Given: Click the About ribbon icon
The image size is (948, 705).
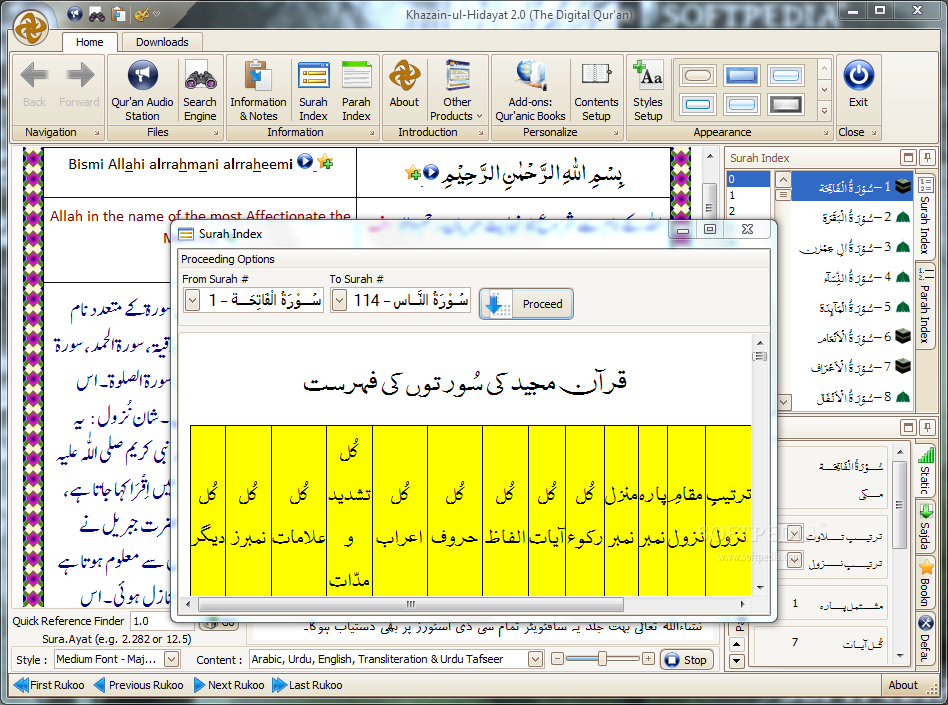Looking at the screenshot, I should point(404,85).
